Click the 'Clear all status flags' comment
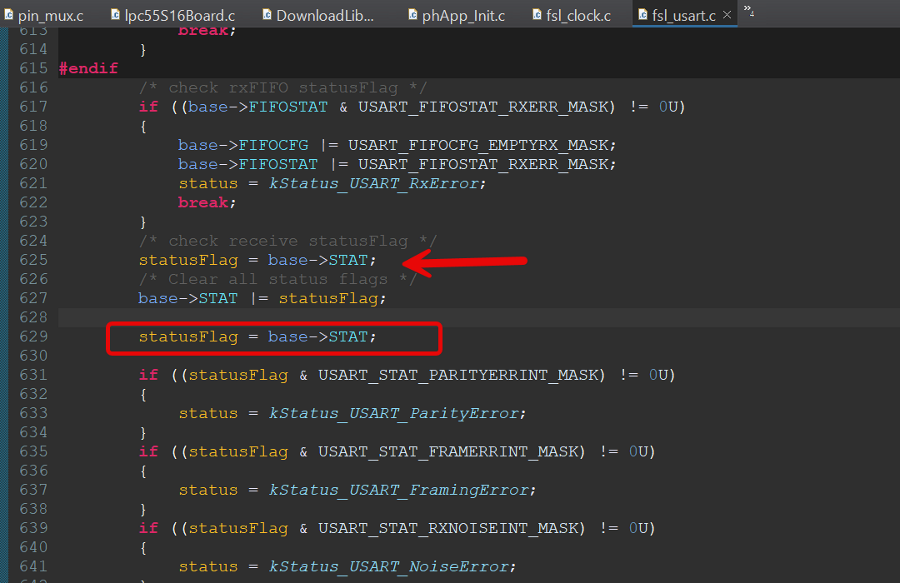900x583 pixels. coord(278,279)
